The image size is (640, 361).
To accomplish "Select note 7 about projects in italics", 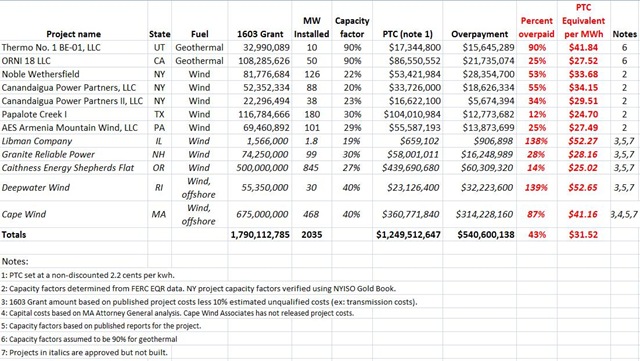I will tap(84, 352).
